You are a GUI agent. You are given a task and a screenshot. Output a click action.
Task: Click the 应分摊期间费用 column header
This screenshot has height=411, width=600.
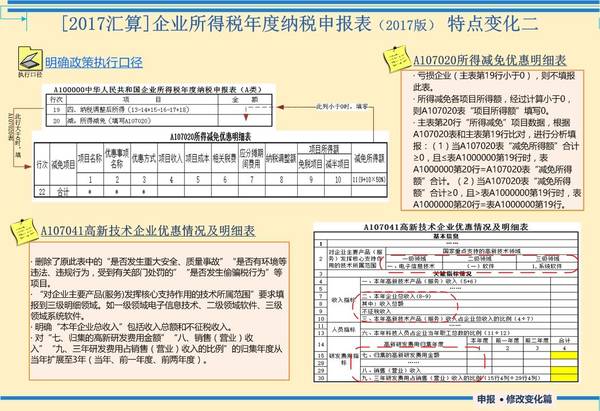tap(251, 158)
